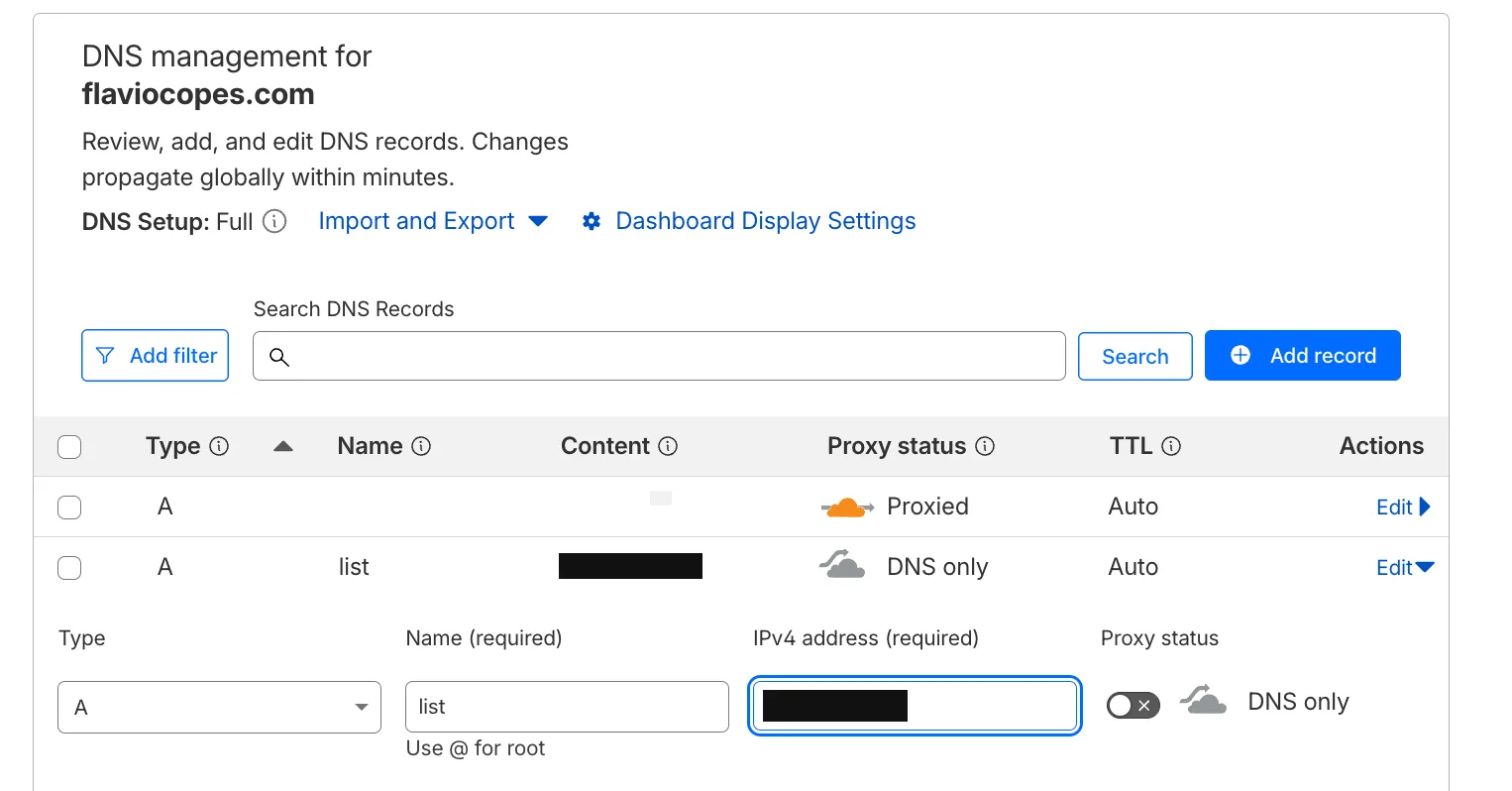This screenshot has height=791, width=1512.
Task: Click the Add record button
Action: click(x=1303, y=355)
